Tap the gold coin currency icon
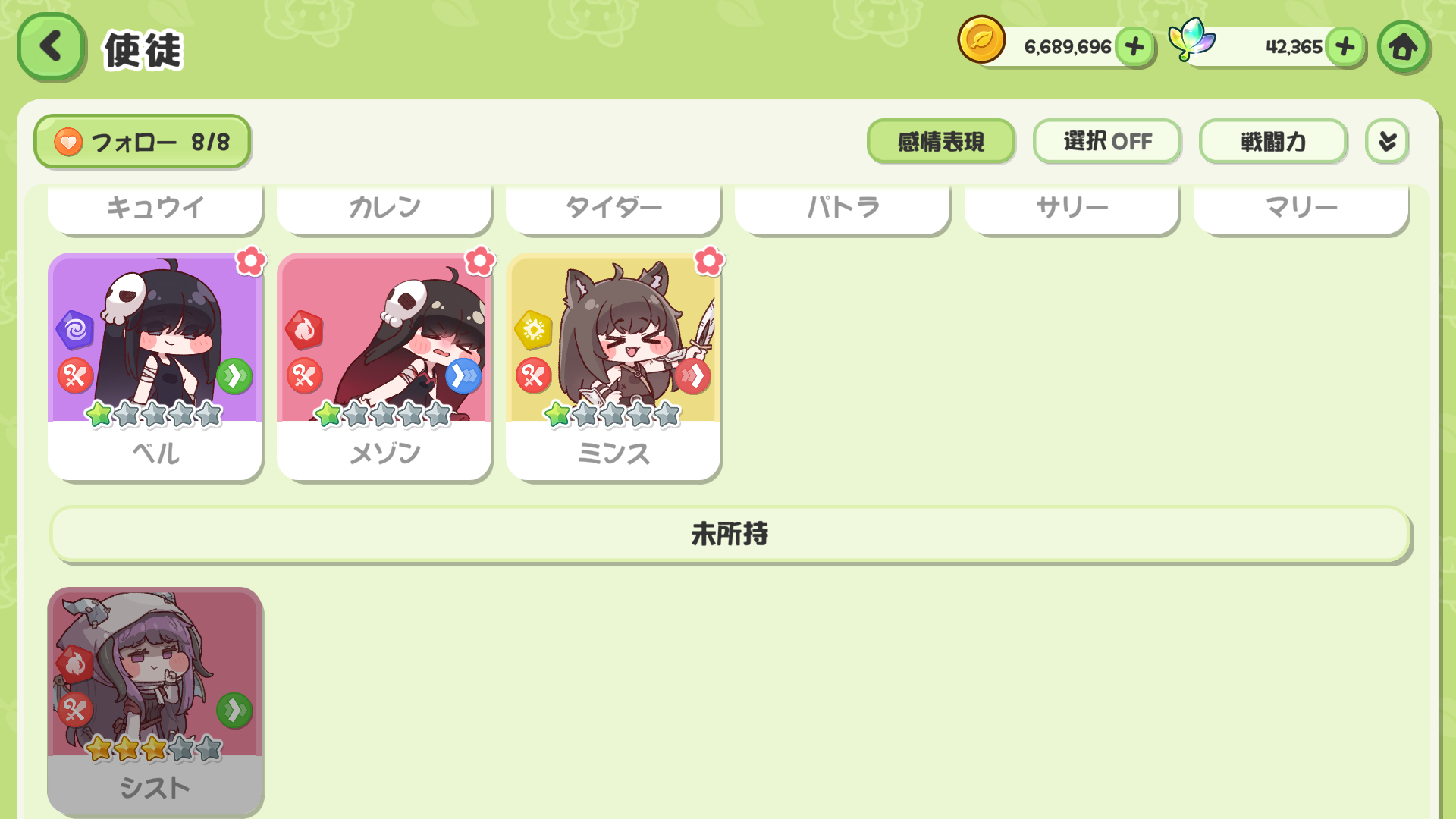This screenshot has width=1456, height=819. [x=981, y=39]
